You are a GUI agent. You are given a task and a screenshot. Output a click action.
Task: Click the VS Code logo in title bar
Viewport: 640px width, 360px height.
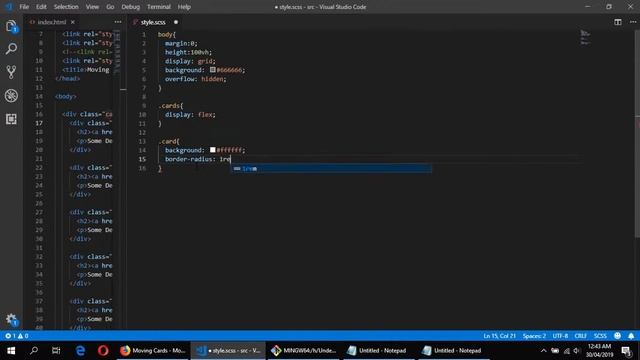[x=9, y=7]
